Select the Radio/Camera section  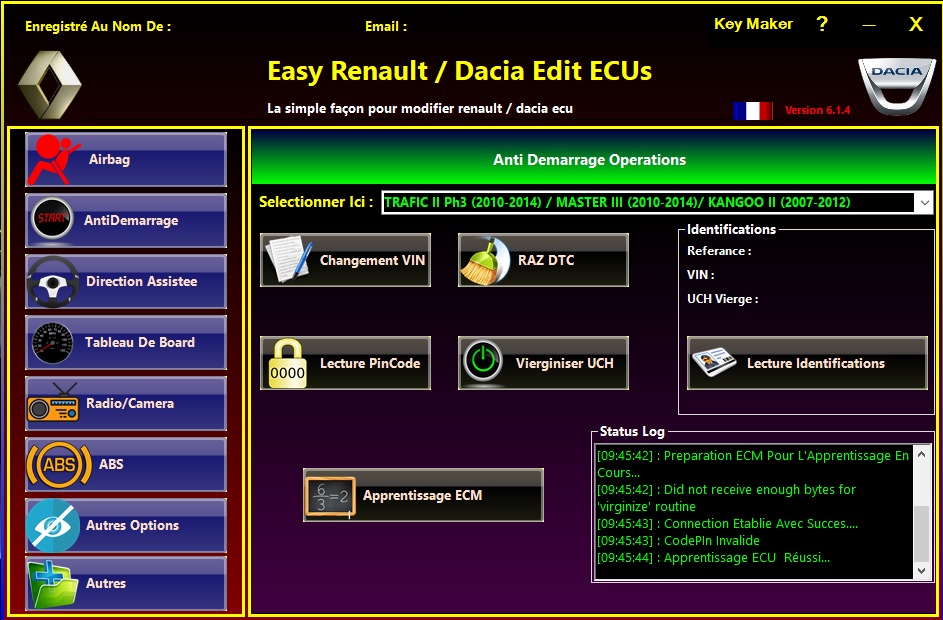pyautogui.click(x=126, y=404)
